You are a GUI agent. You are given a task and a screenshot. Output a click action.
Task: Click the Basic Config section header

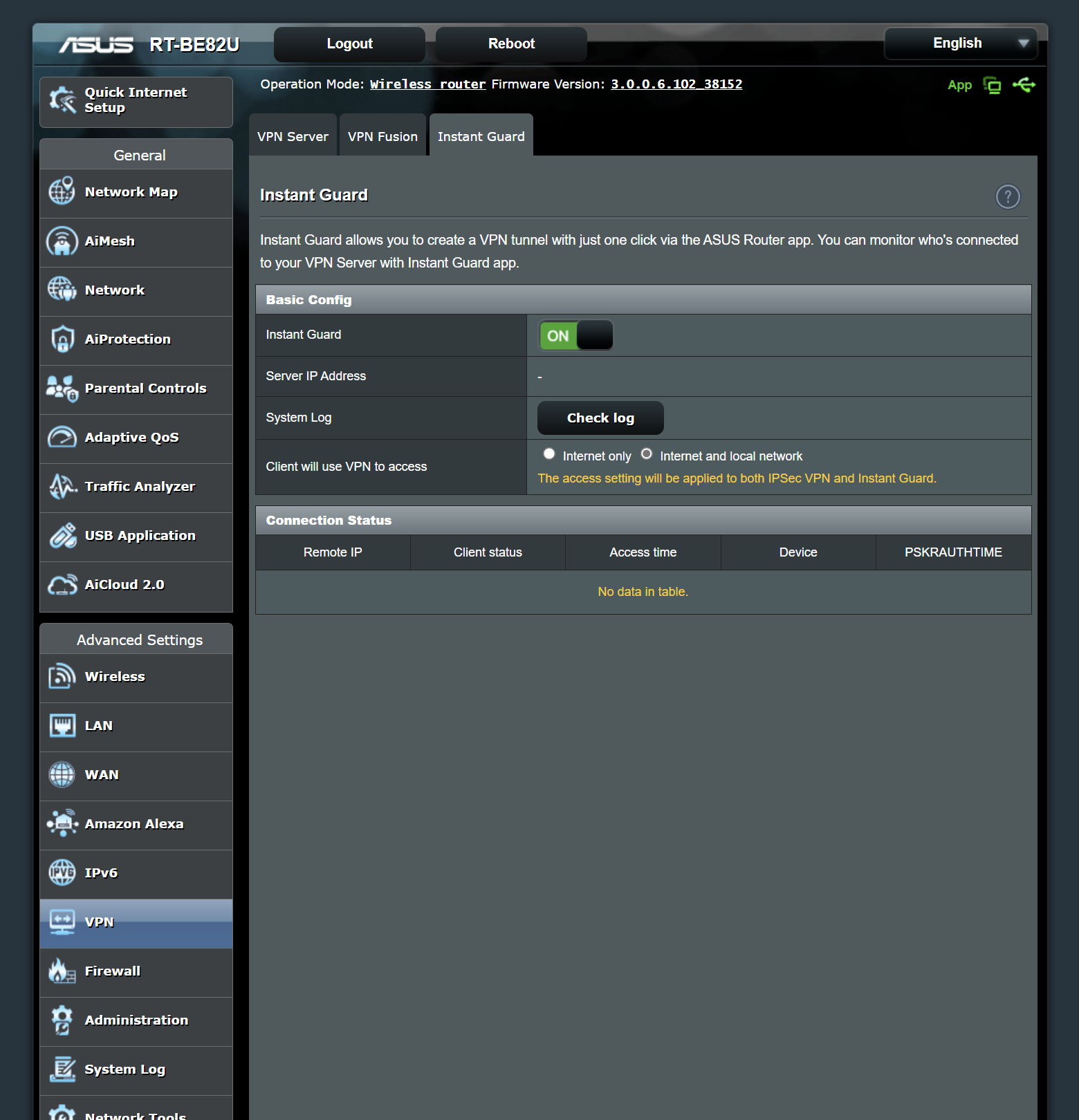point(643,299)
